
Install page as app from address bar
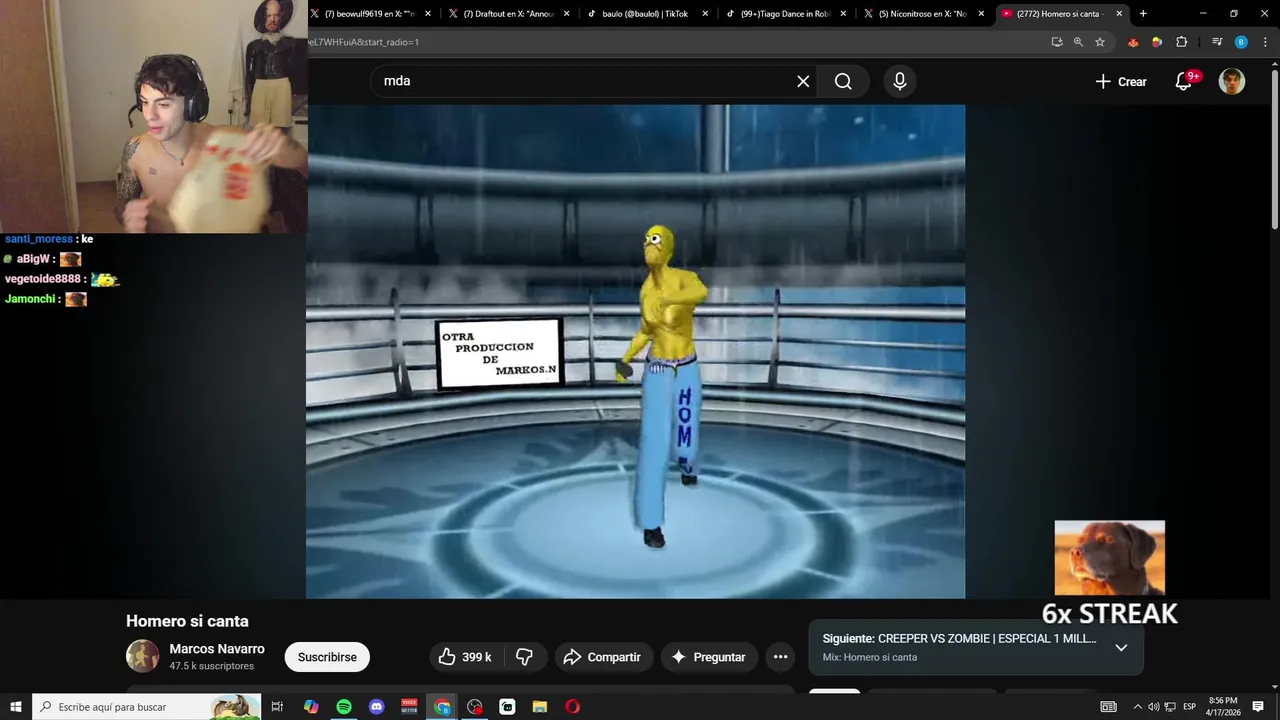1057,42
